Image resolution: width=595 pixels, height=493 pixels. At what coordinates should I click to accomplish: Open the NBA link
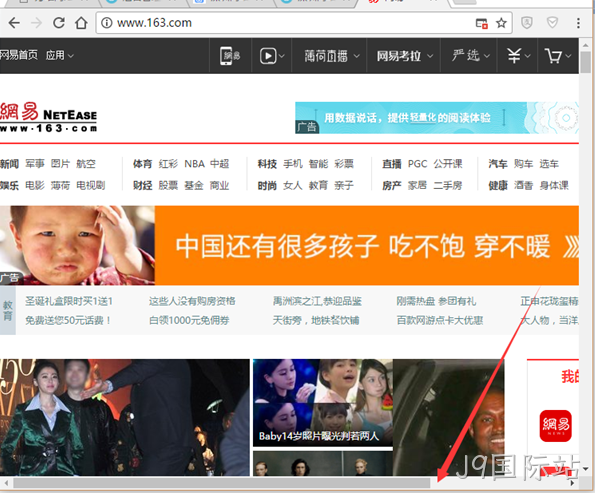(194, 164)
